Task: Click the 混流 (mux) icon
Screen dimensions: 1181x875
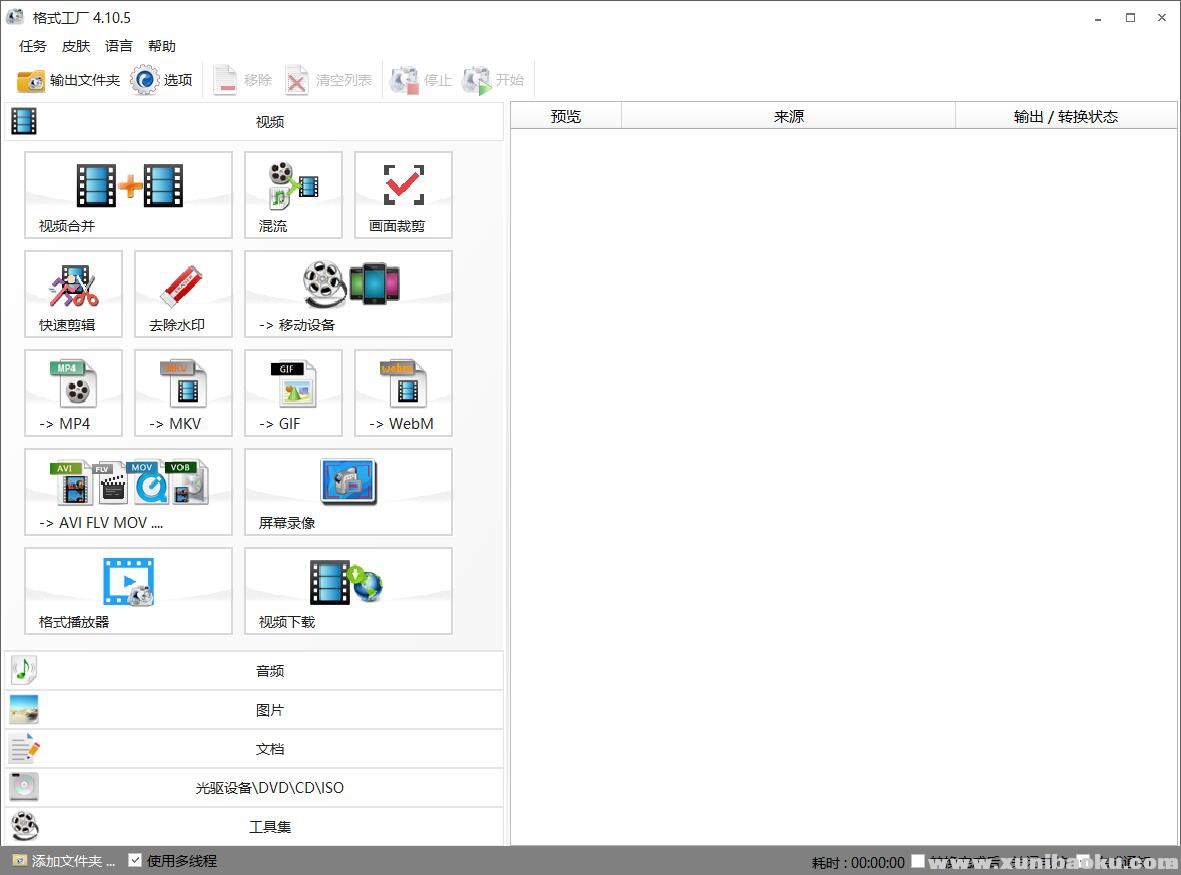Action: coord(293,194)
